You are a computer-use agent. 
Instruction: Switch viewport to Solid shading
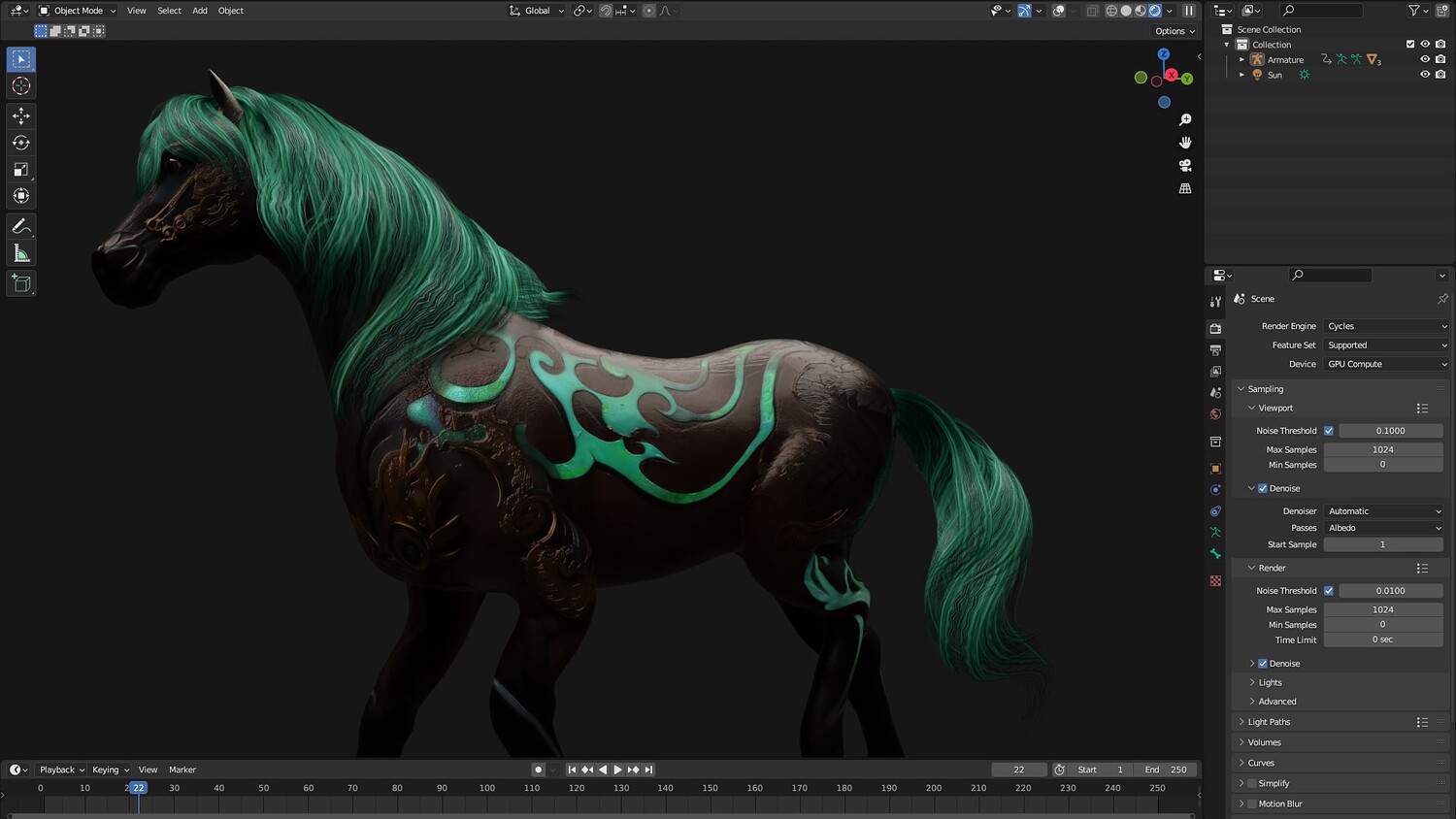coord(1126,11)
